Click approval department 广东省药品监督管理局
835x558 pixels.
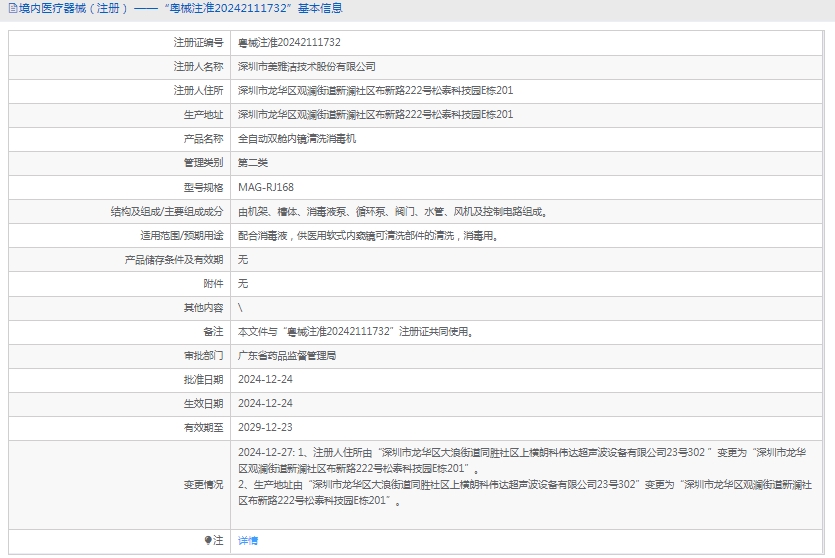tap(286, 355)
